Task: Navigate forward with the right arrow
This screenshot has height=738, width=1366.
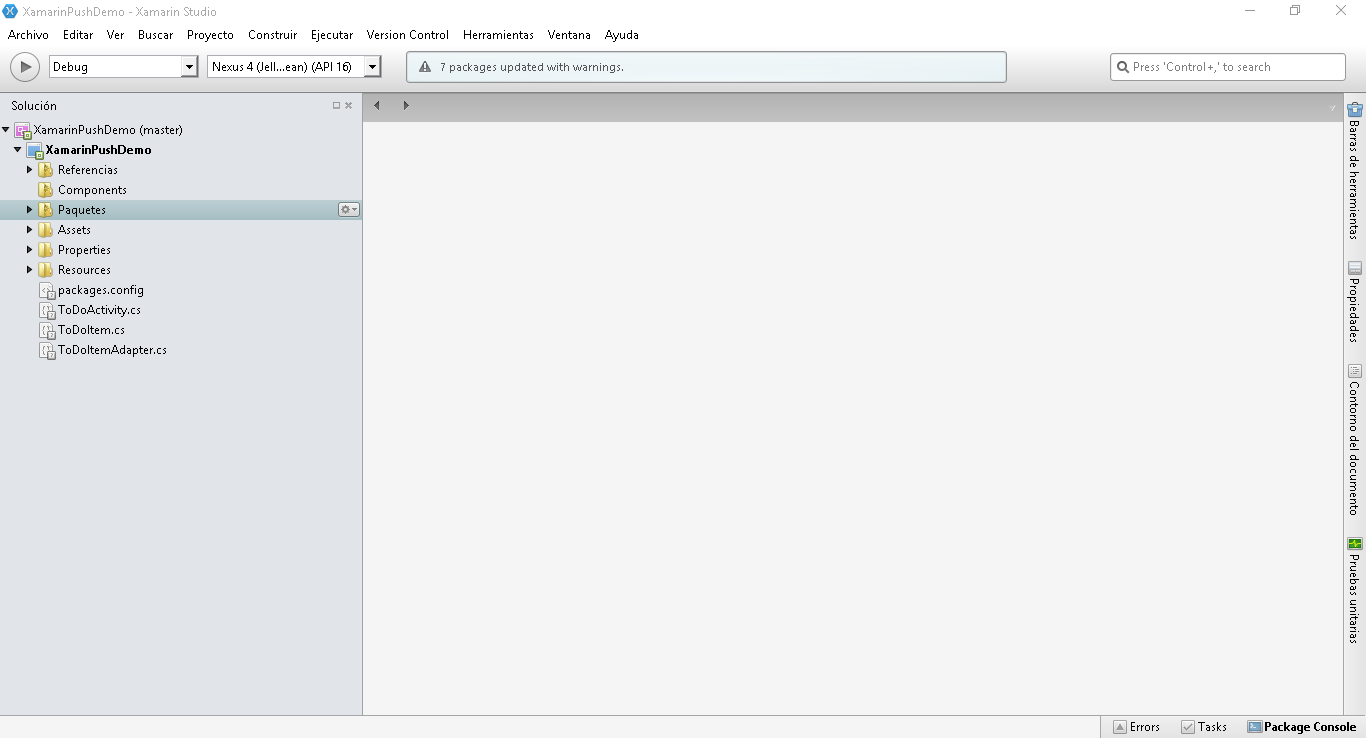Action: (x=405, y=105)
